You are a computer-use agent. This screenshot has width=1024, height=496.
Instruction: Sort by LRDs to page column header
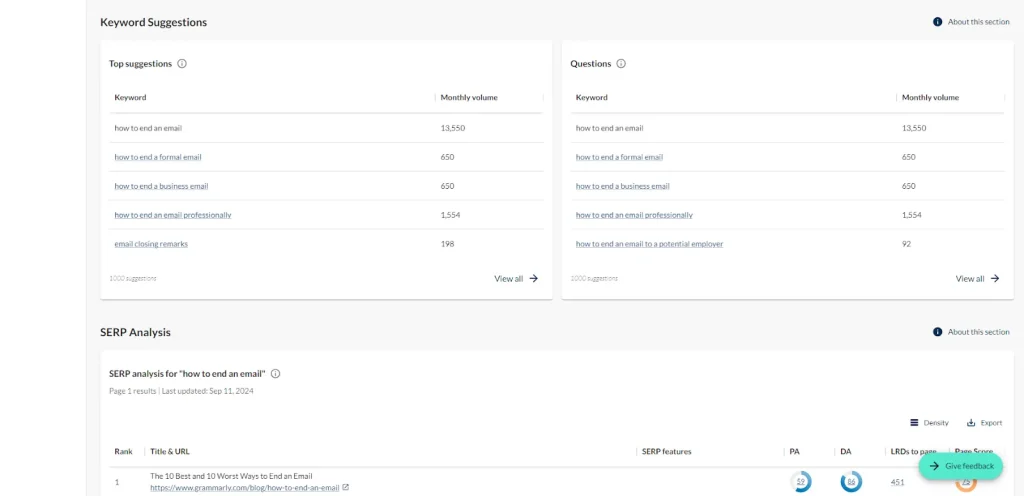(914, 452)
